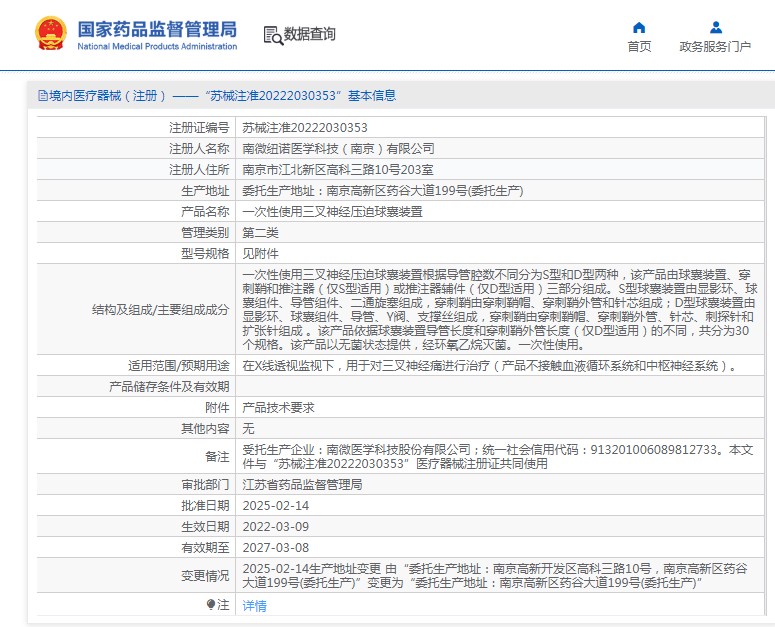Image resolution: width=775 pixels, height=627 pixels.
Task: Click the 注册人住所 label
Action: coord(199,170)
